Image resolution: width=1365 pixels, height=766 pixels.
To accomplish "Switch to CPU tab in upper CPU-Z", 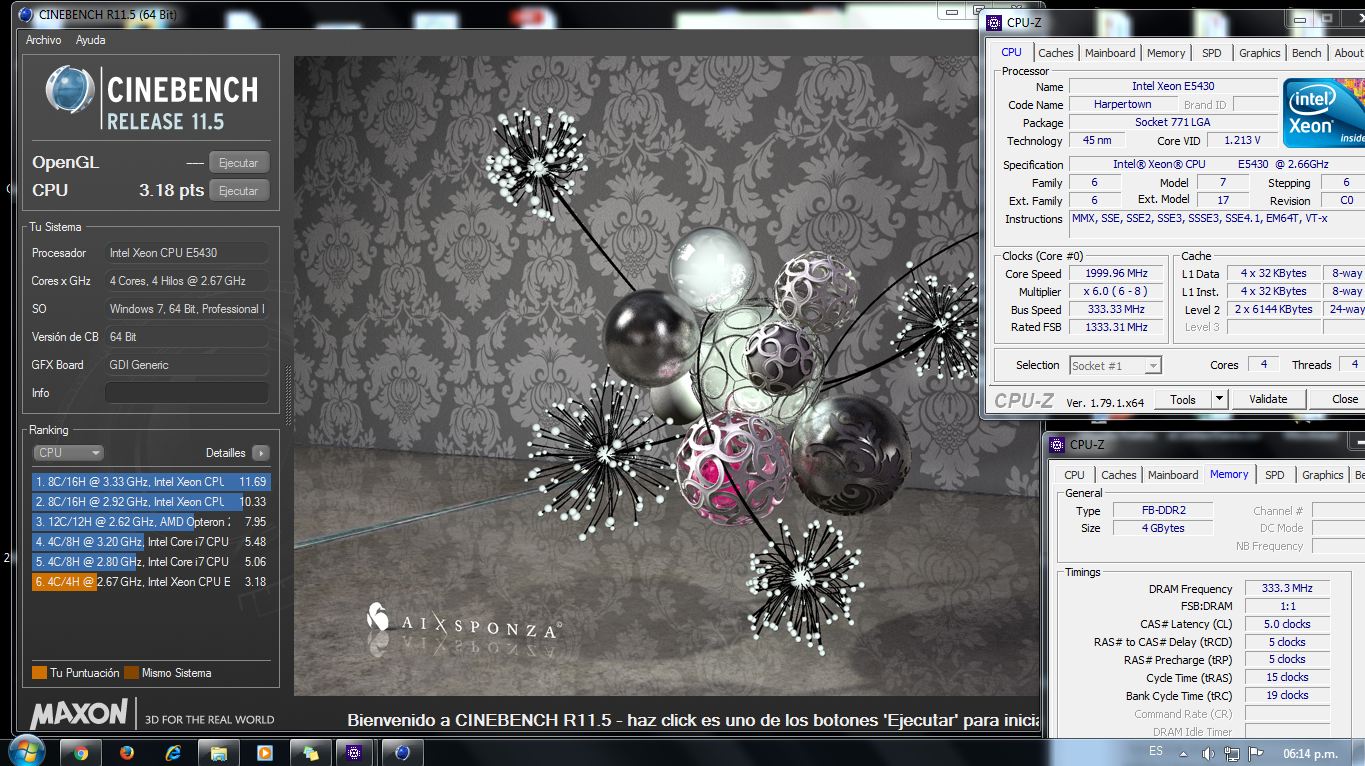I will pos(1011,53).
